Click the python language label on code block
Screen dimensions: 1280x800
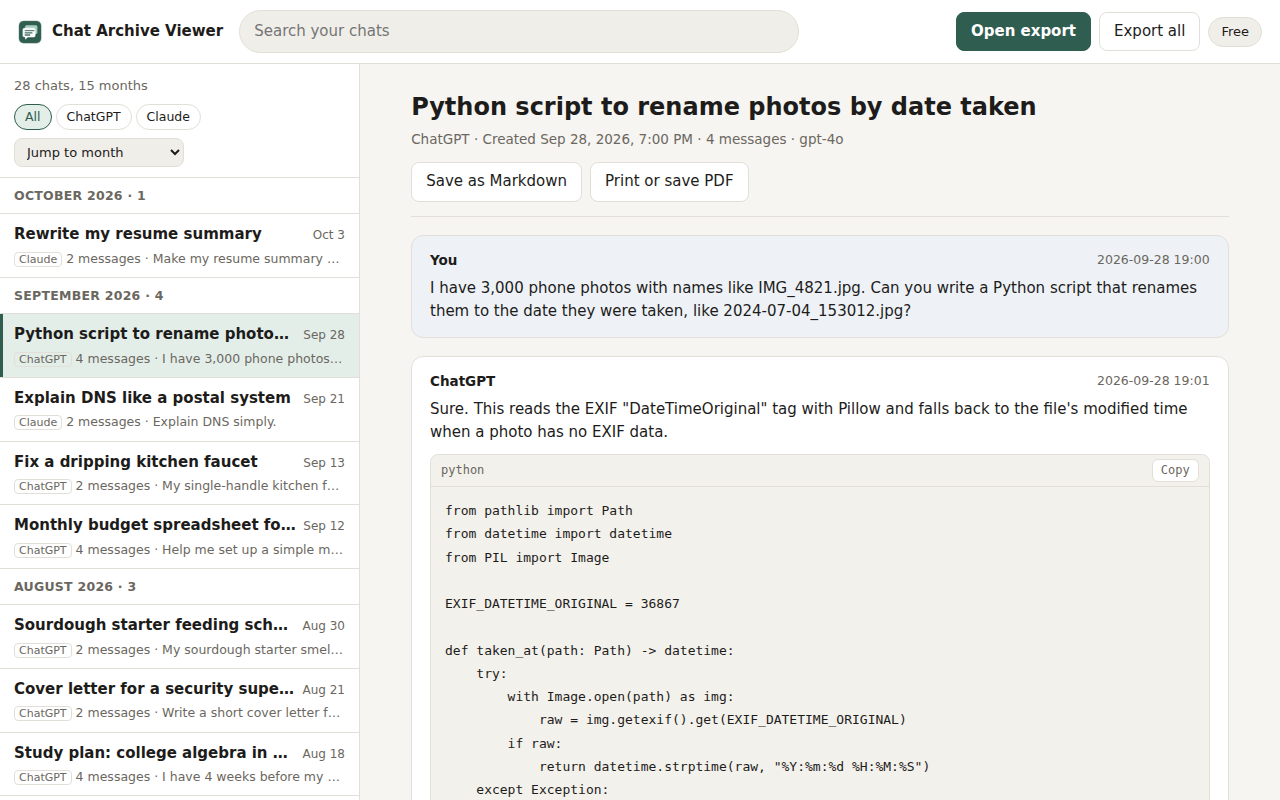point(463,470)
